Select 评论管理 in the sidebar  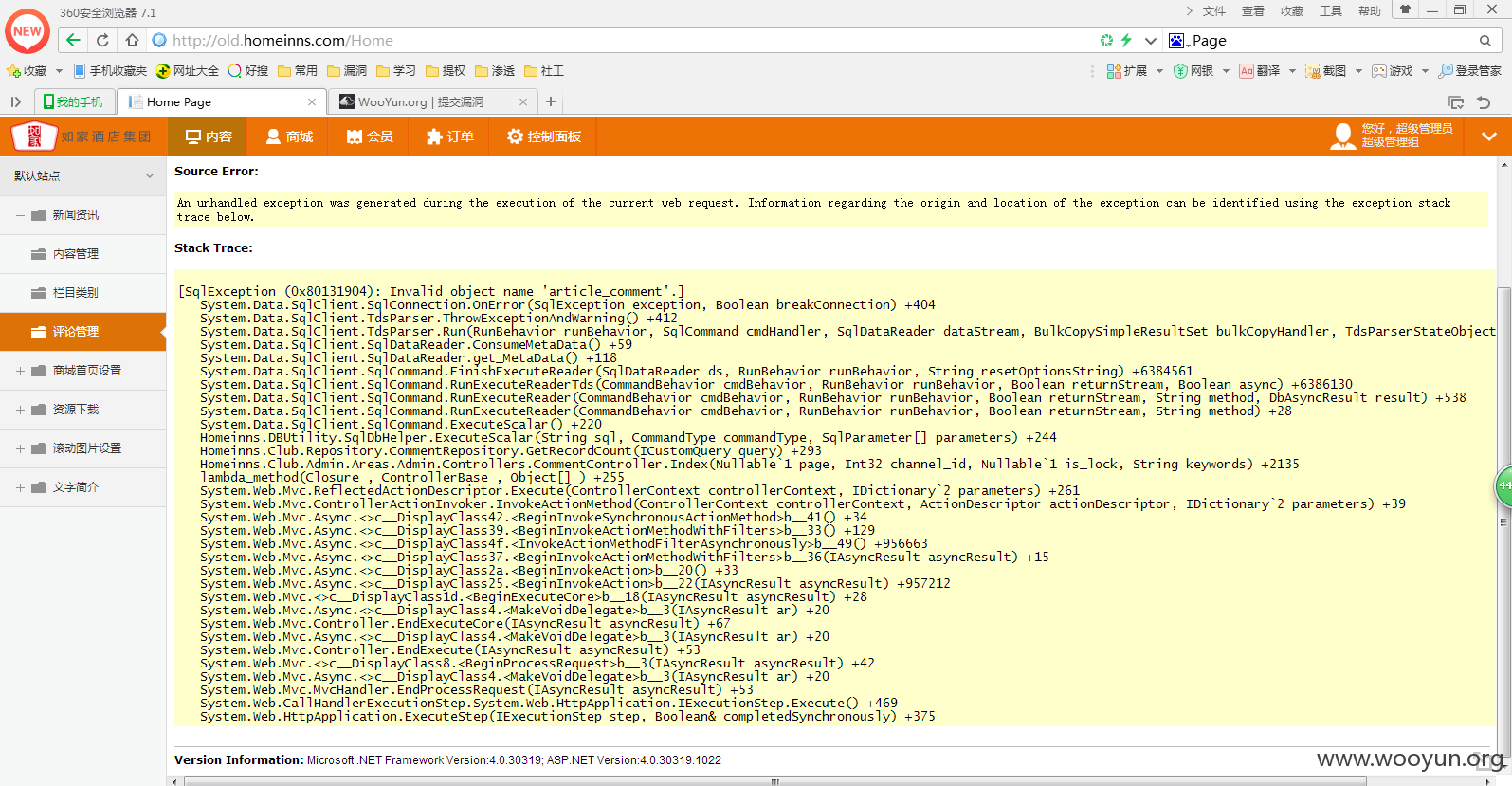(83, 332)
